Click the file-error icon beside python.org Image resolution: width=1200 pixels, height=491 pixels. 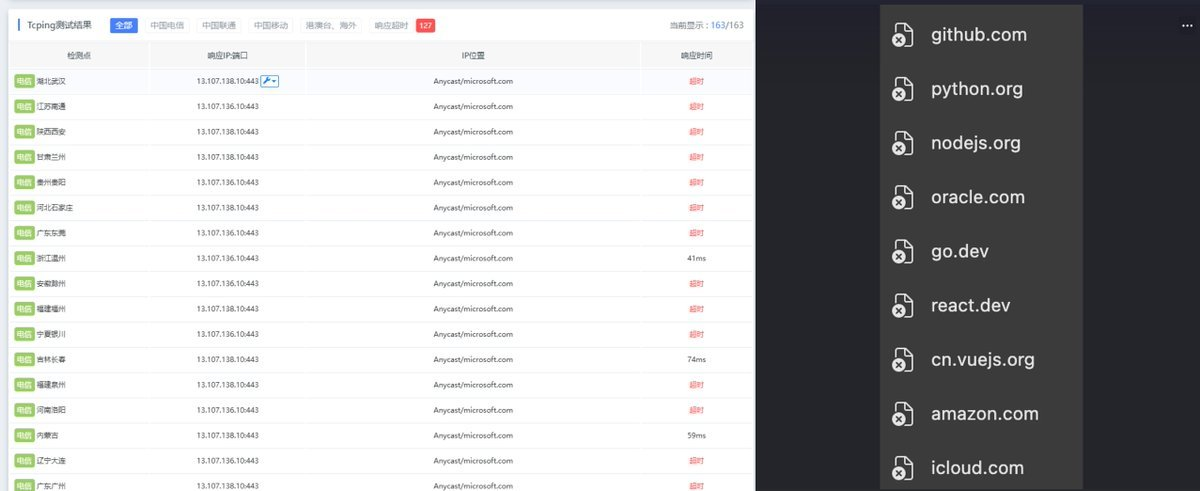pyautogui.click(x=902, y=89)
